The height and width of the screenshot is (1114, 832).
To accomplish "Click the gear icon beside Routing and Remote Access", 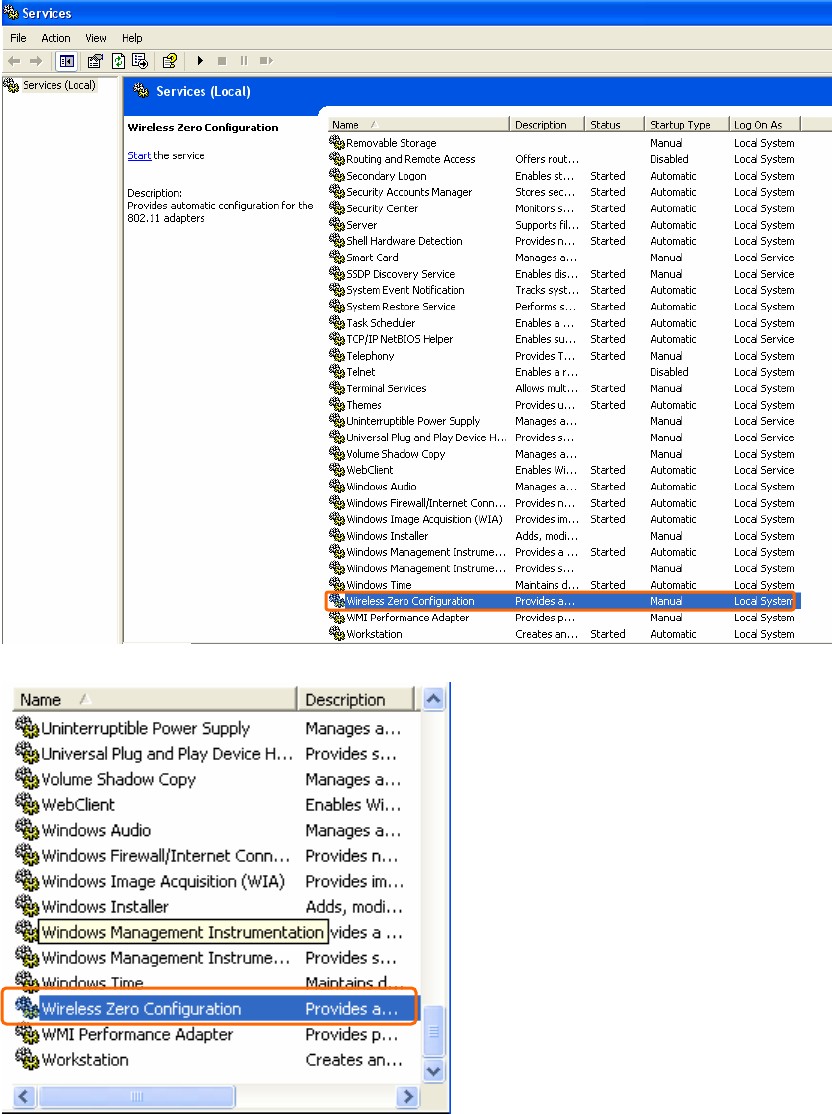I will pyautogui.click(x=337, y=158).
